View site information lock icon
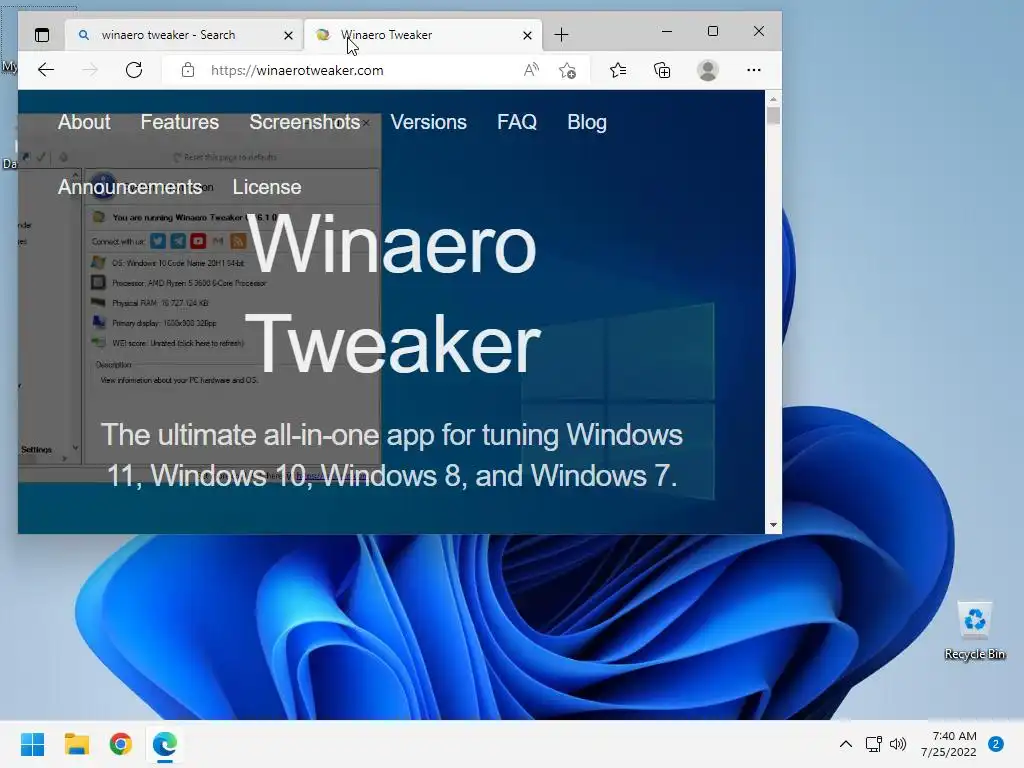This screenshot has width=1024, height=768. (188, 70)
